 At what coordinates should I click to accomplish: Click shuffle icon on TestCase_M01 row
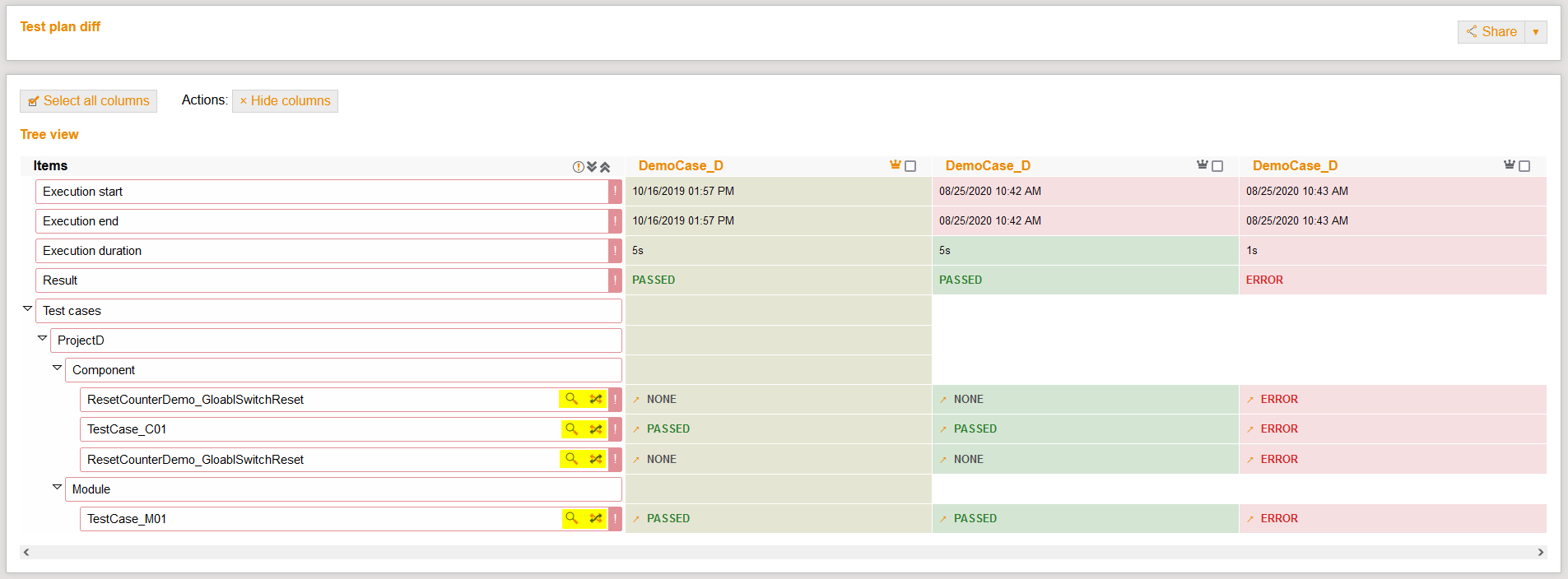point(596,519)
